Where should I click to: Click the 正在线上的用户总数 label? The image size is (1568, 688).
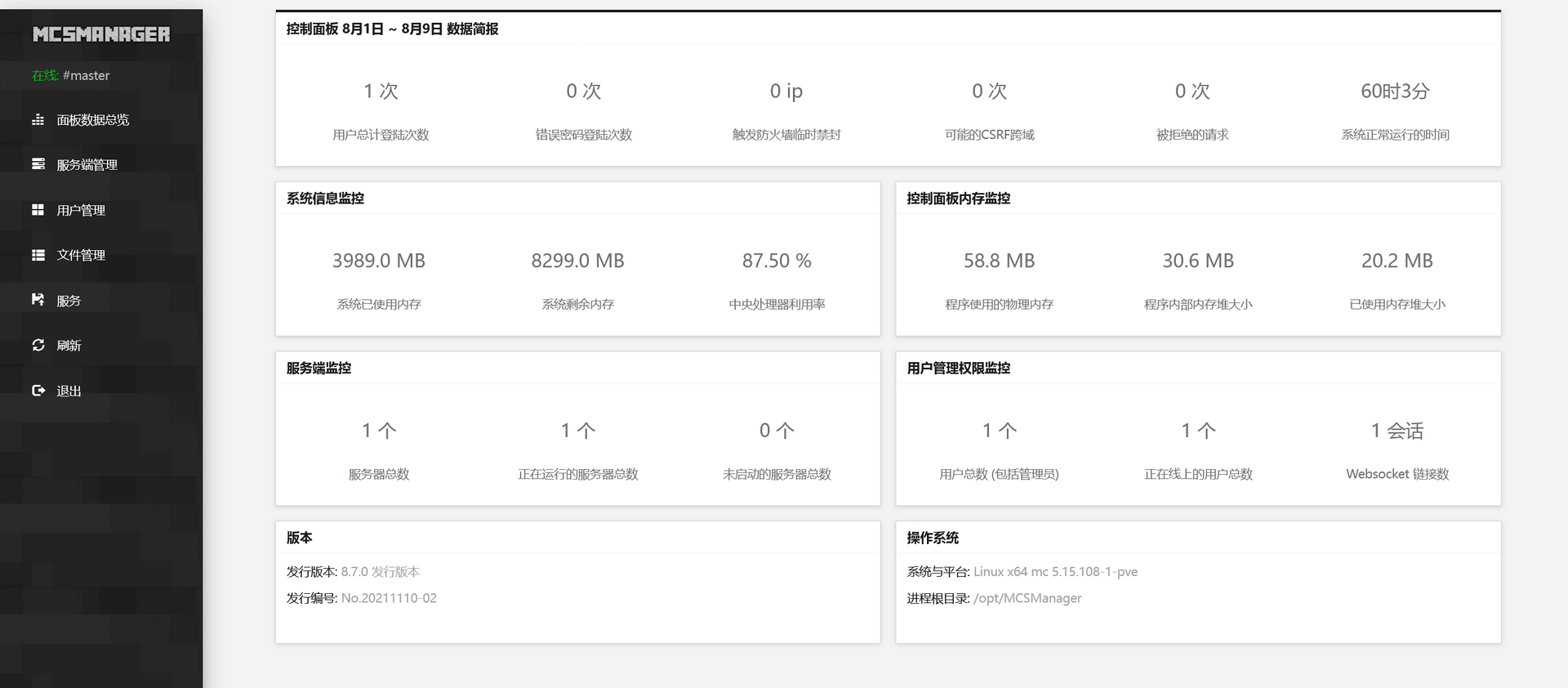(1198, 475)
